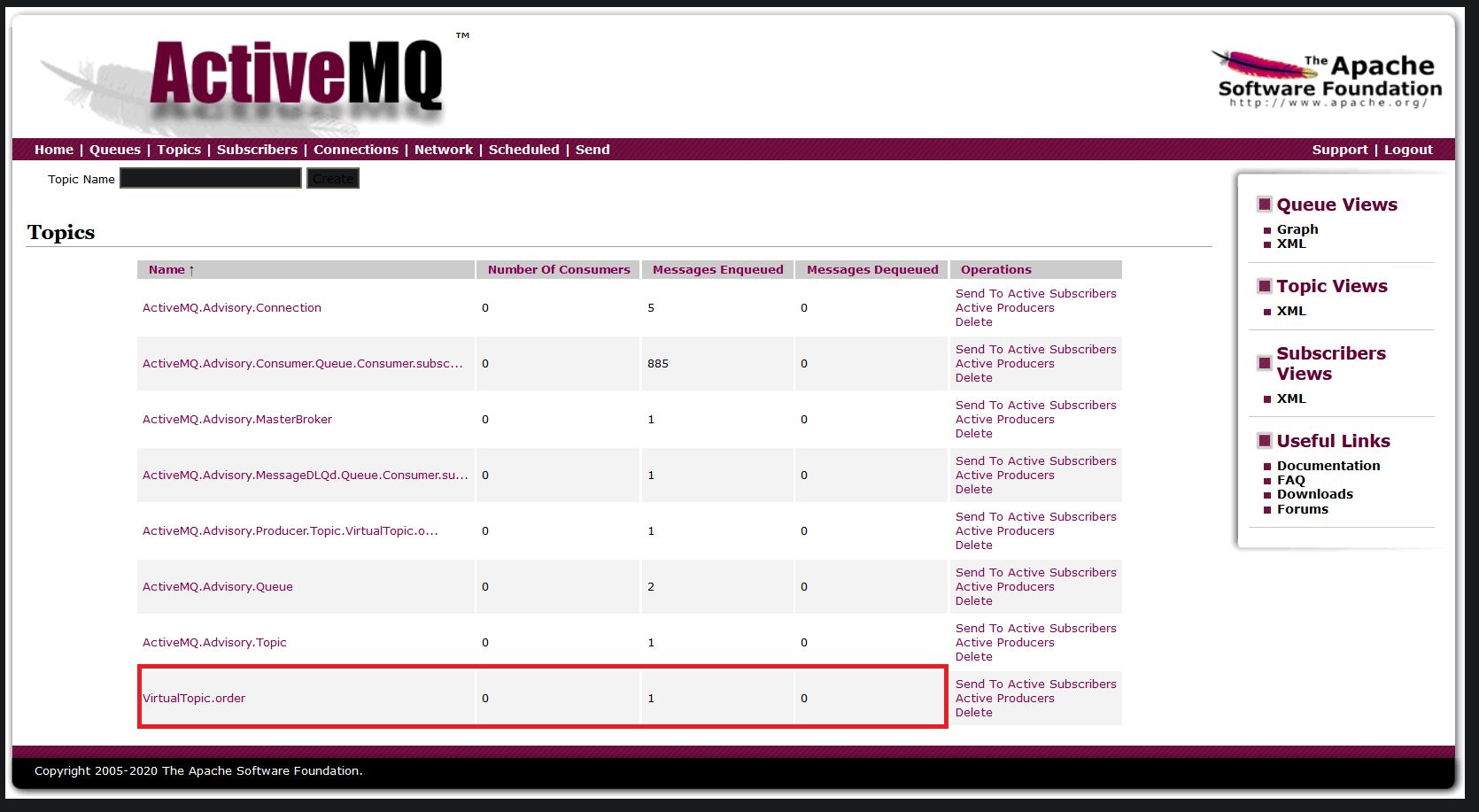Open the Queues page

click(x=115, y=150)
